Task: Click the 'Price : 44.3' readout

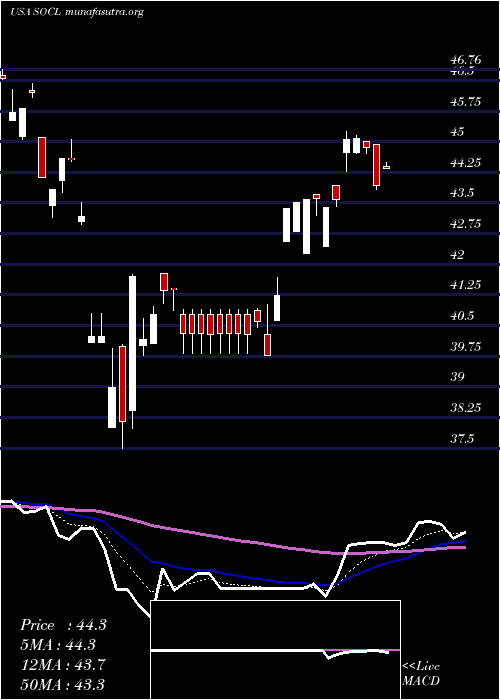Action: click(63, 625)
